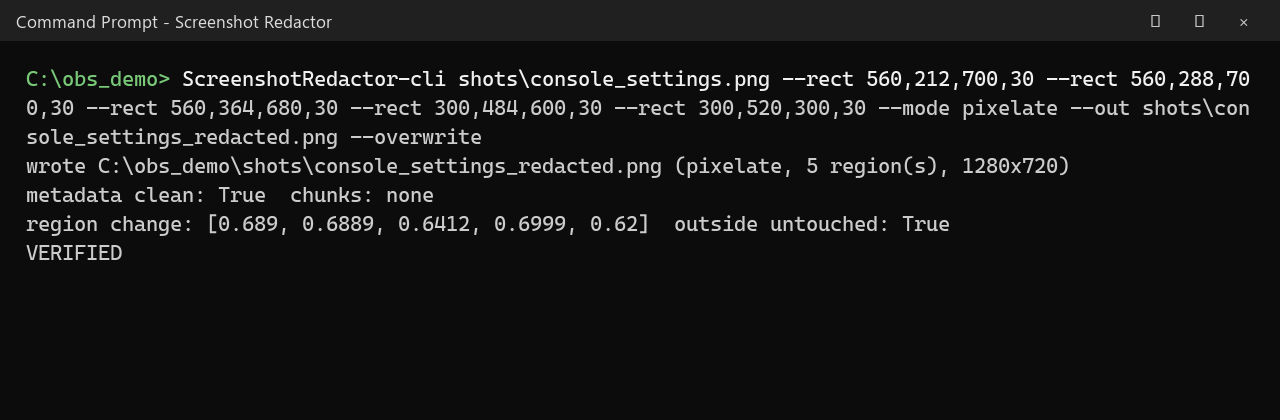This screenshot has height=420, width=1280.
Task: Click the metadata clean: True text
Action: pyautogui.click(x=146, y=195)
